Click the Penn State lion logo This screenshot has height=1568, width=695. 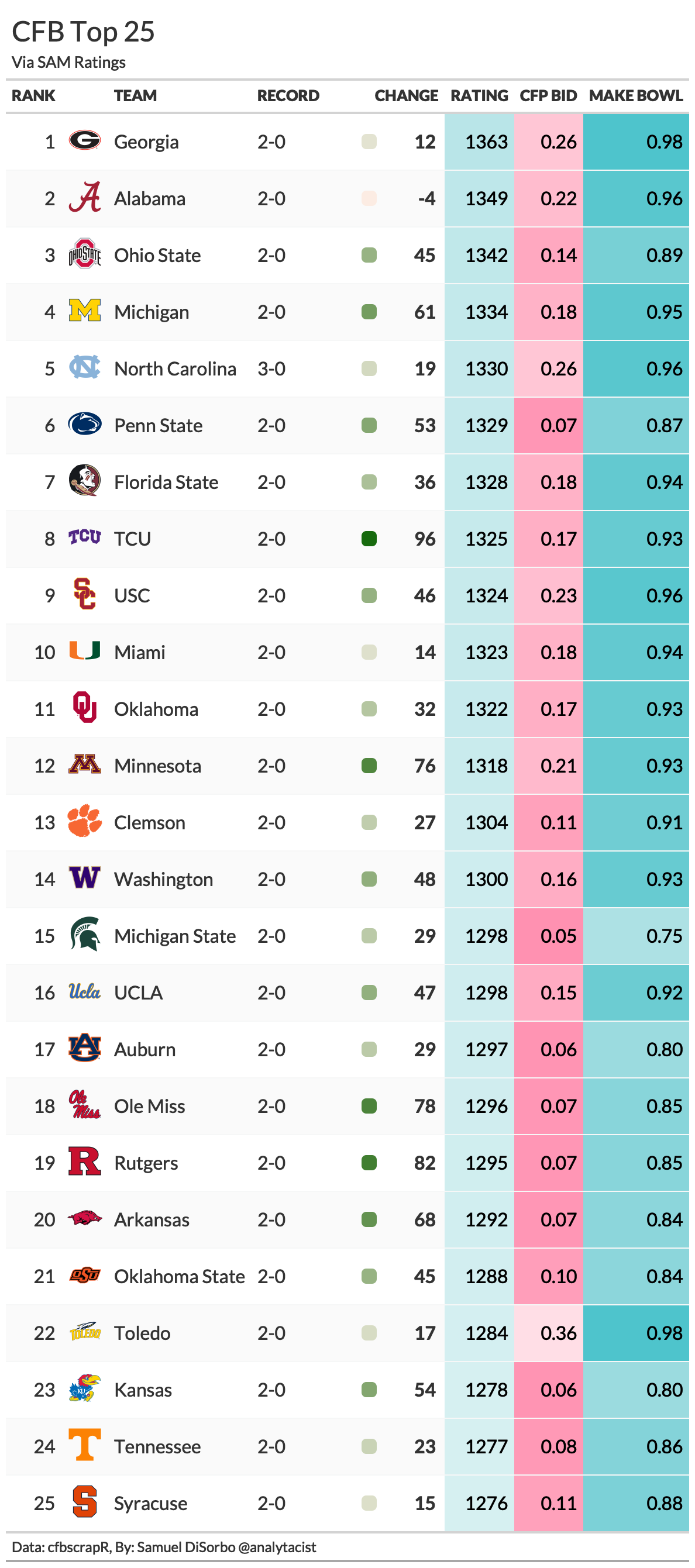tap(84, 424)
